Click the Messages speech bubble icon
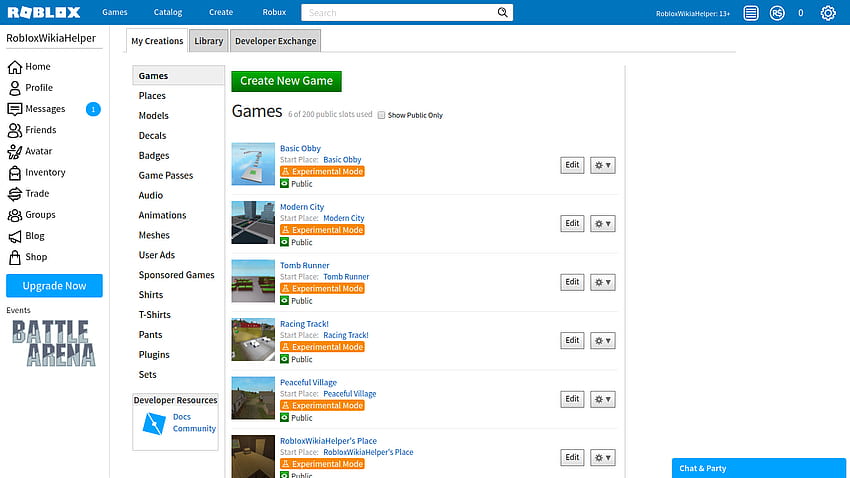Viewport: 850px width, 478px height. click(x=15, y=109)
